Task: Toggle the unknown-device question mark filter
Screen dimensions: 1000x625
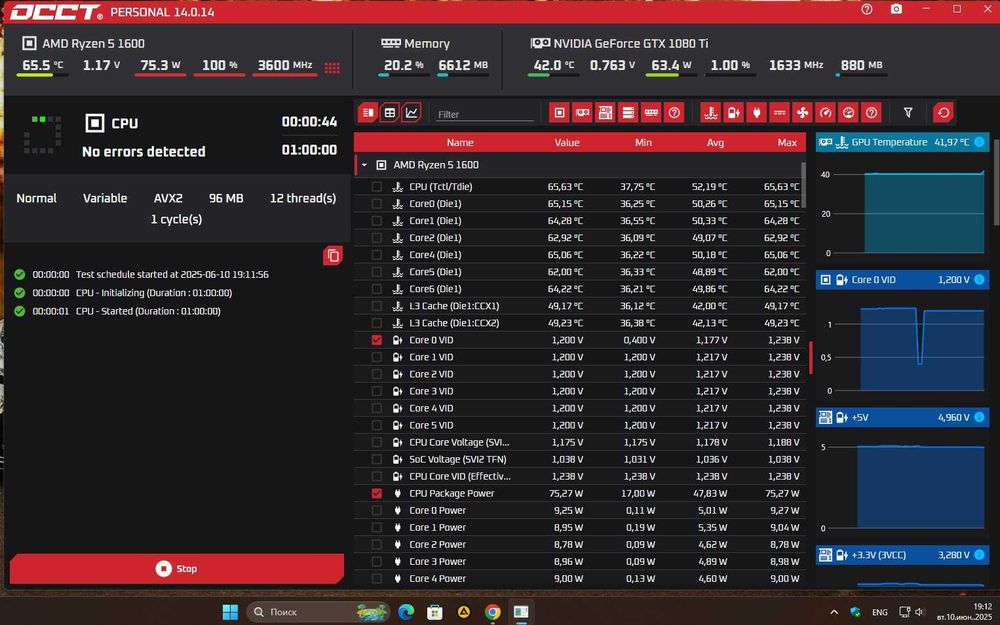Action: pos(674,113)
